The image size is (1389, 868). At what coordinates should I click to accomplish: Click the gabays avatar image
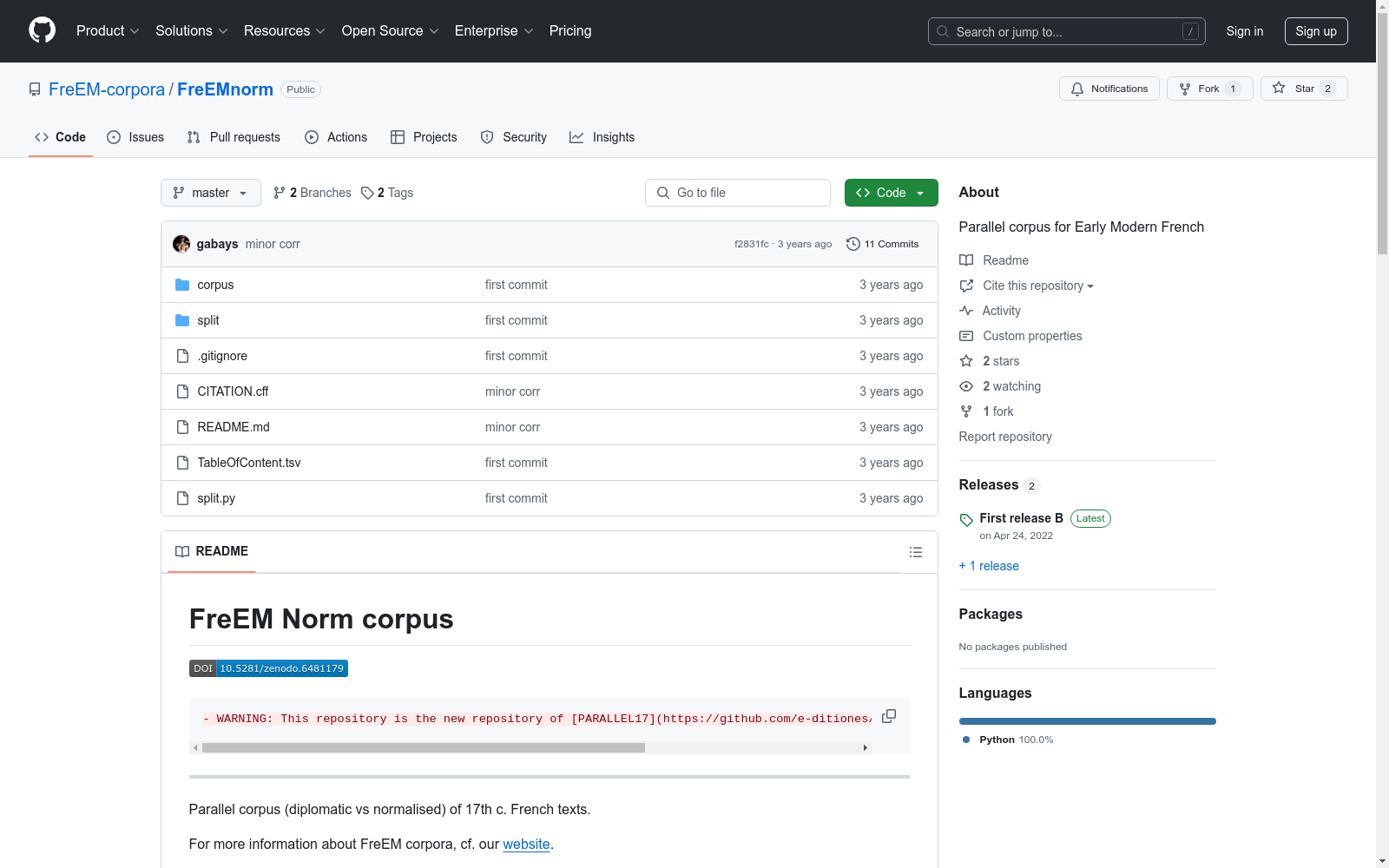181,244
